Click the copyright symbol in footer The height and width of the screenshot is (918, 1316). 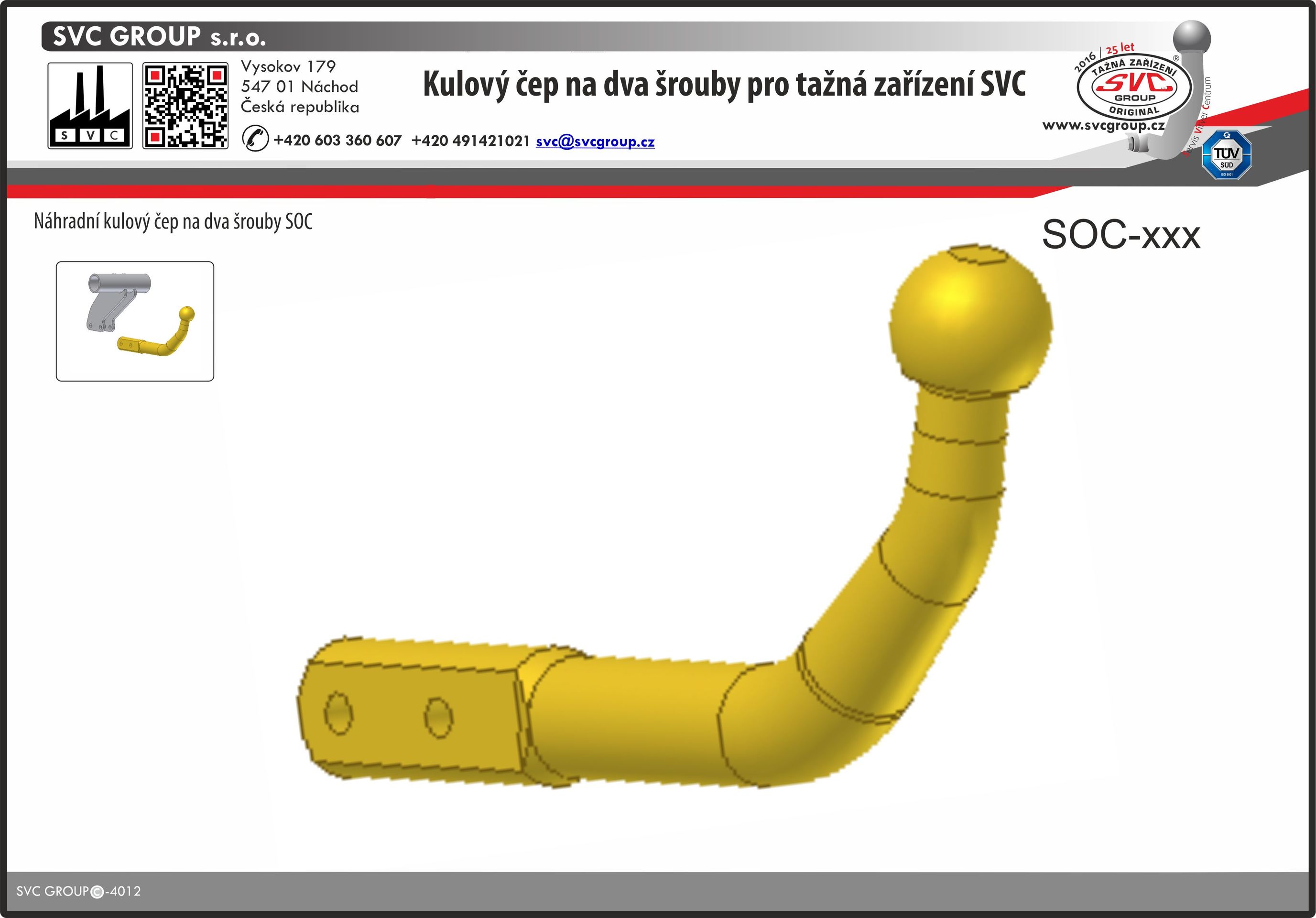(98, 892)
